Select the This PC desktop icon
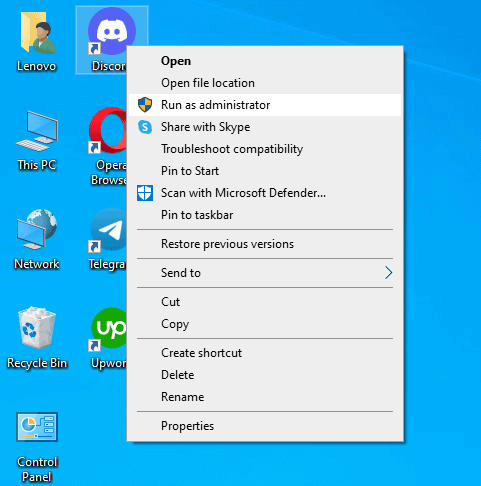This screenshot has height=486, width=481. [x=37, y=131]
